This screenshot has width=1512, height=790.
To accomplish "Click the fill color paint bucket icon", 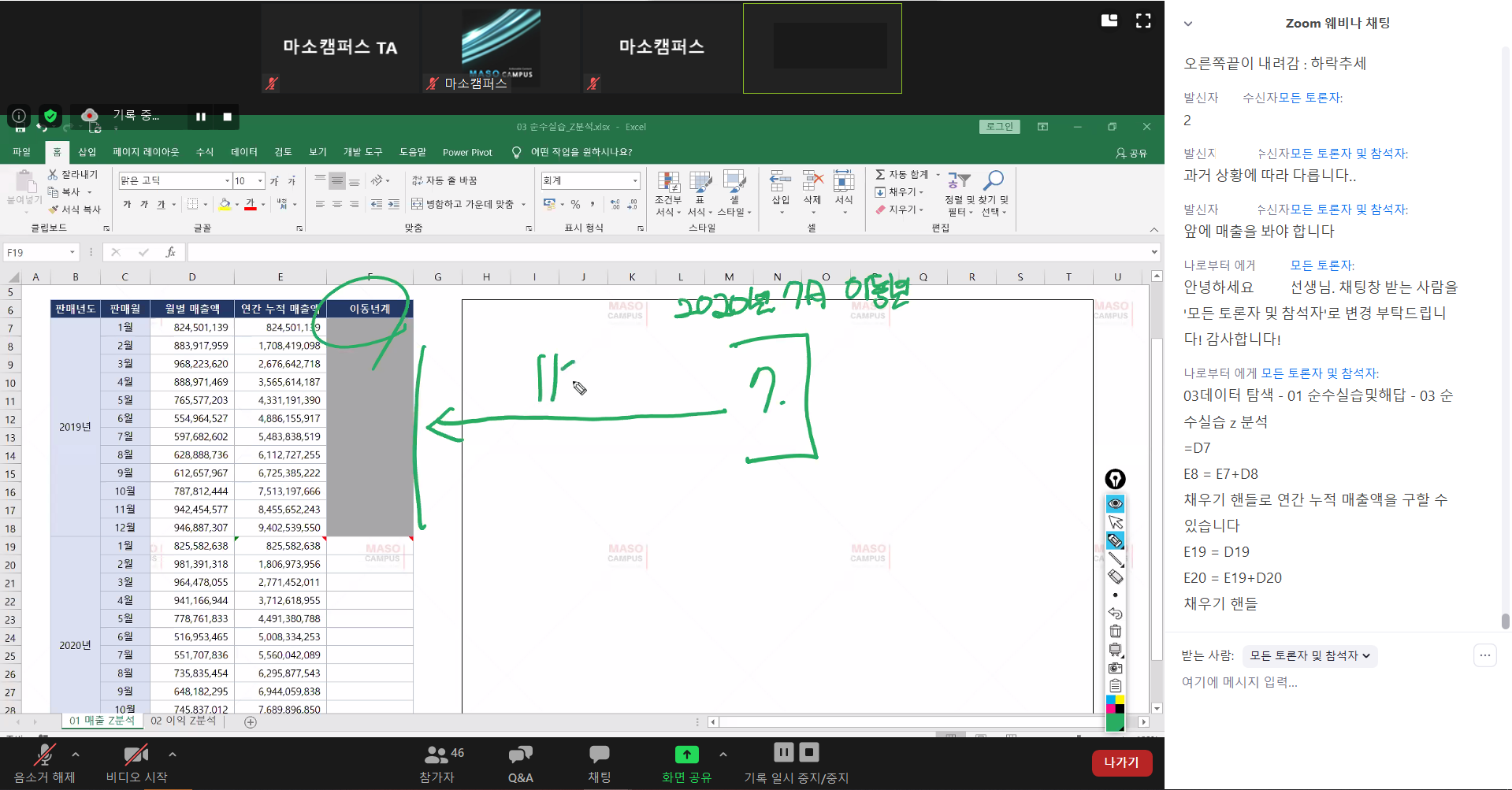I will tap(225, 205).
